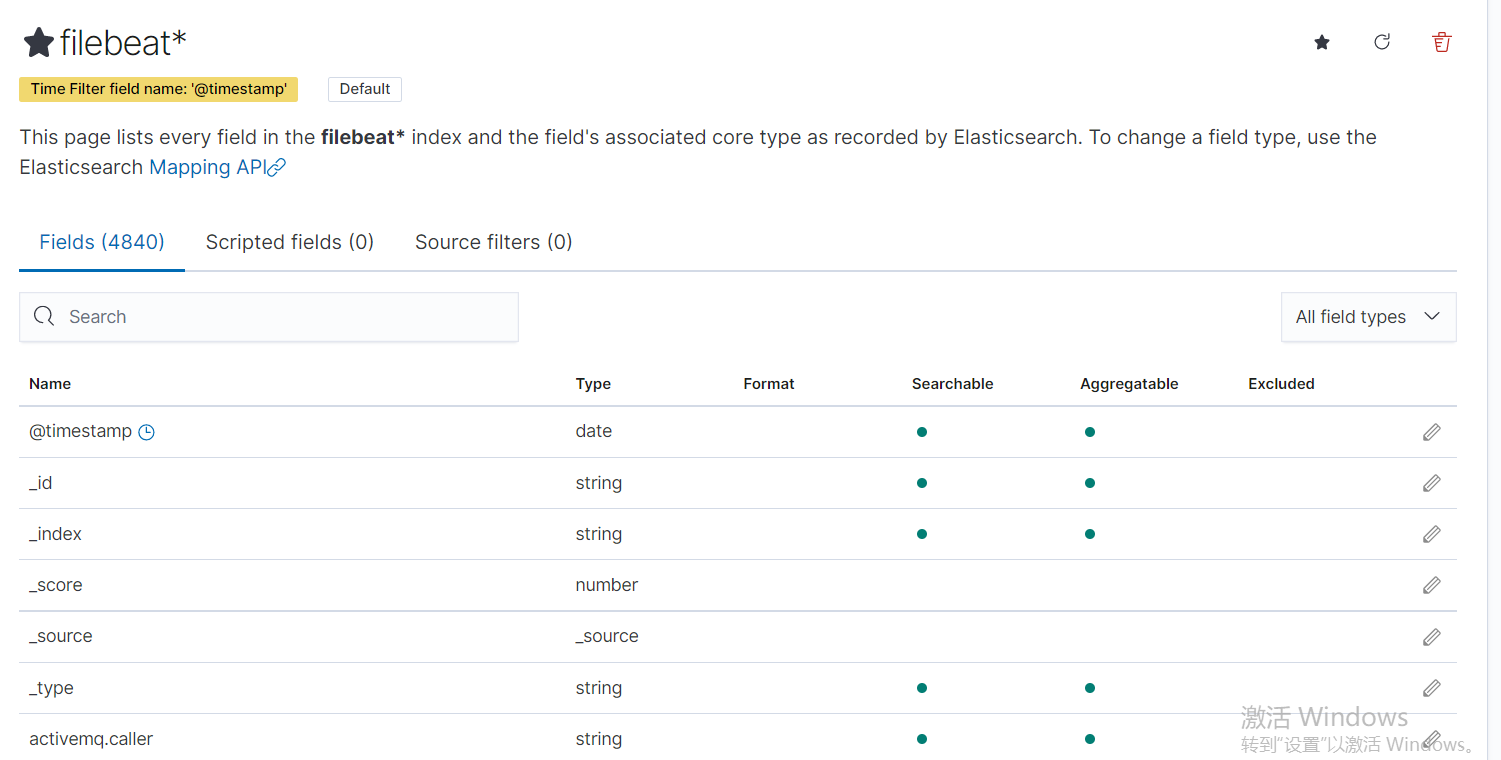Set filebeat* as default index via star icon

(x=1322, y=42)
